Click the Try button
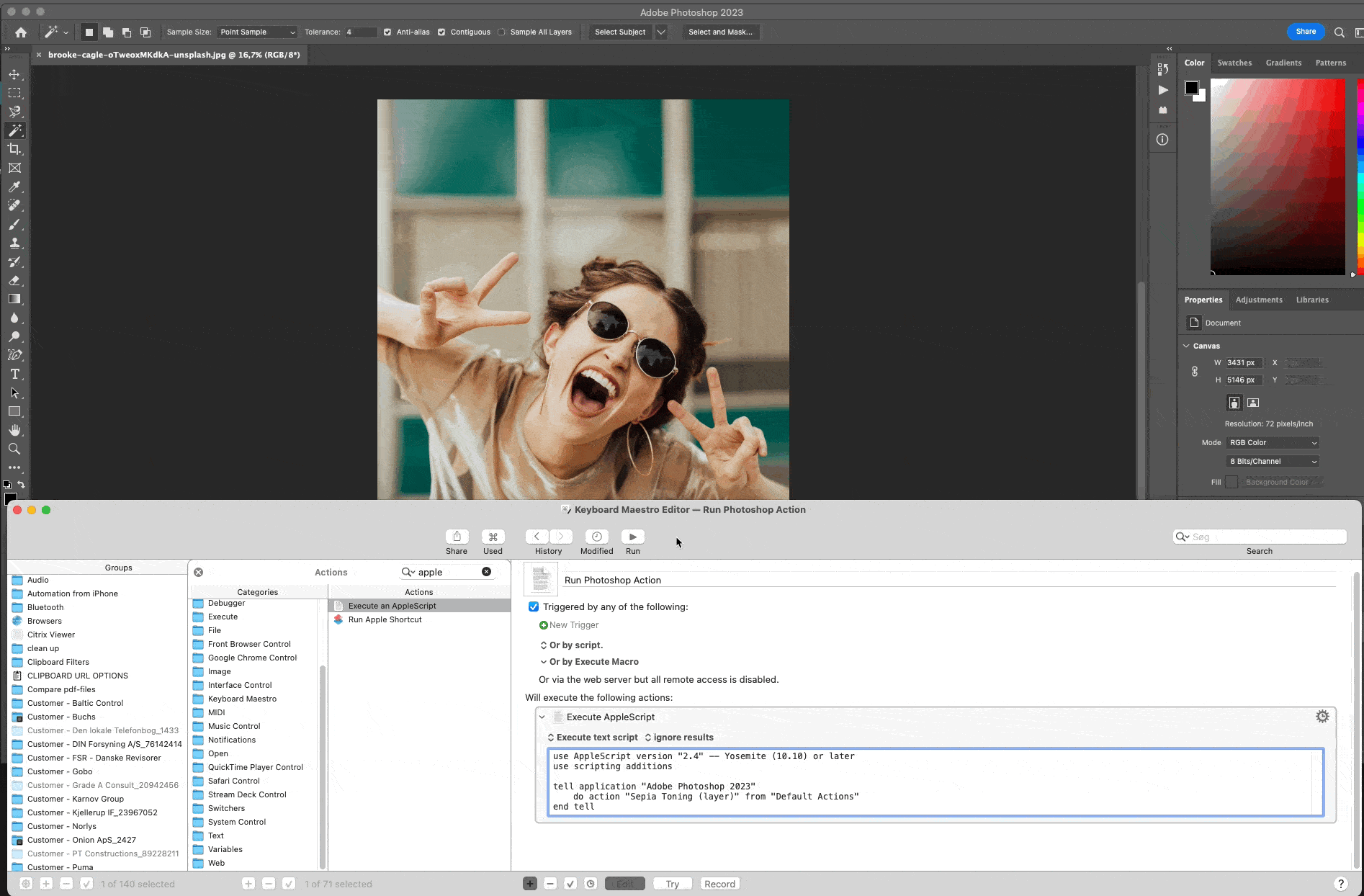 pyautogui.click(x=672, y=884)
